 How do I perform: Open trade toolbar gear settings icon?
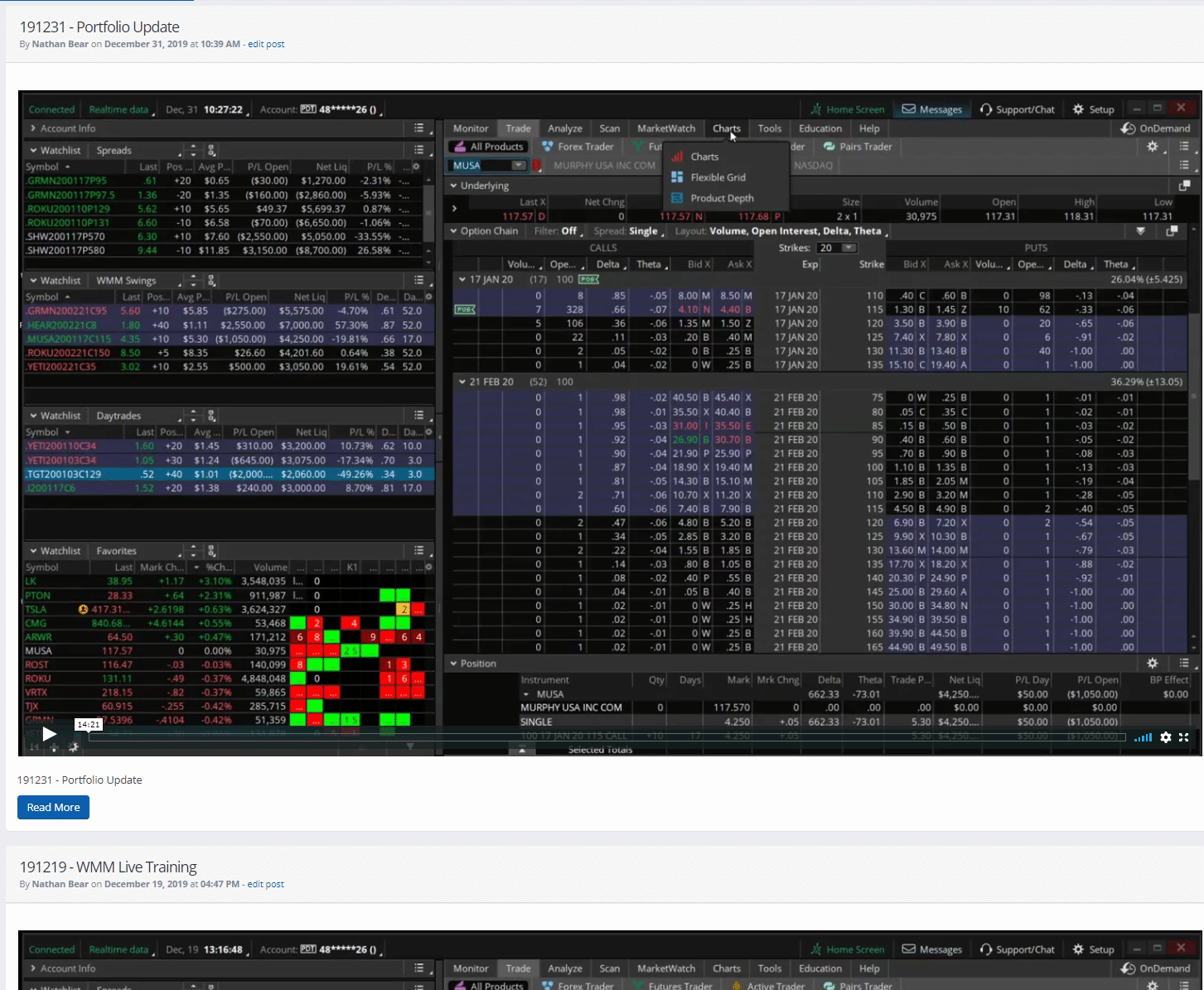pos(1153,147)
